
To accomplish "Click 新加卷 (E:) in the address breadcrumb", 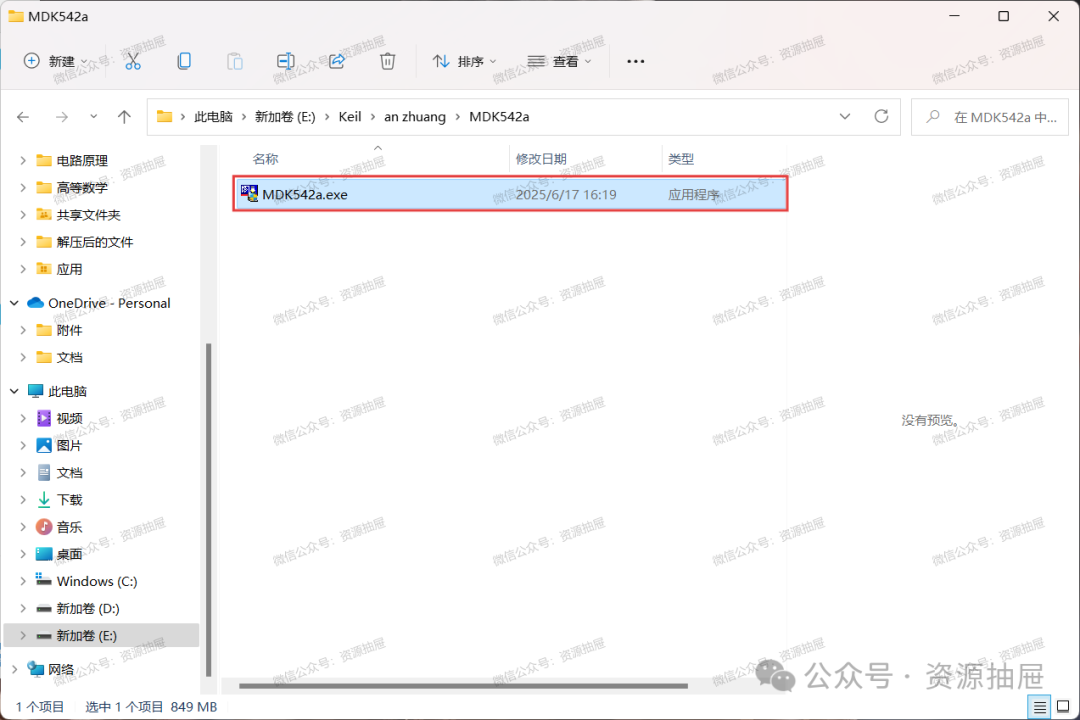I will [285, 116].
